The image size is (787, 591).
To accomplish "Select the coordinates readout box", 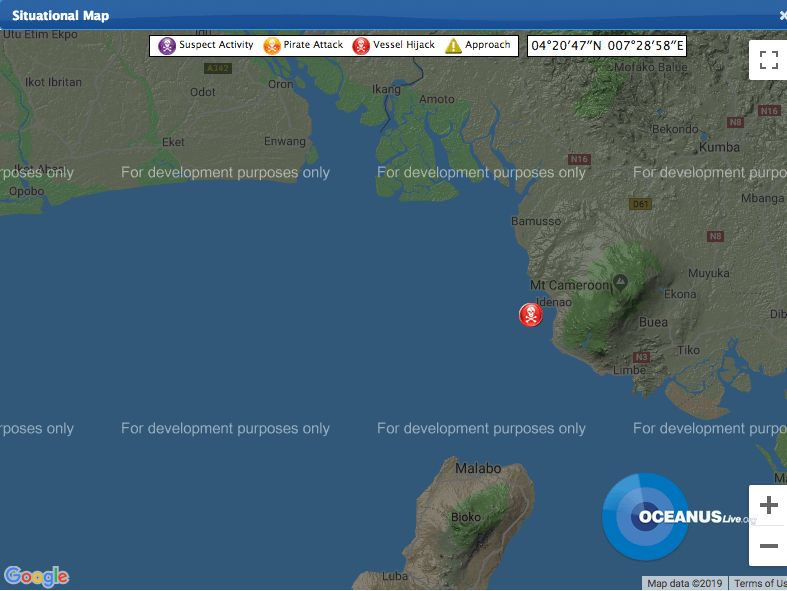I will pyautogui.click(x=608, y=46).
